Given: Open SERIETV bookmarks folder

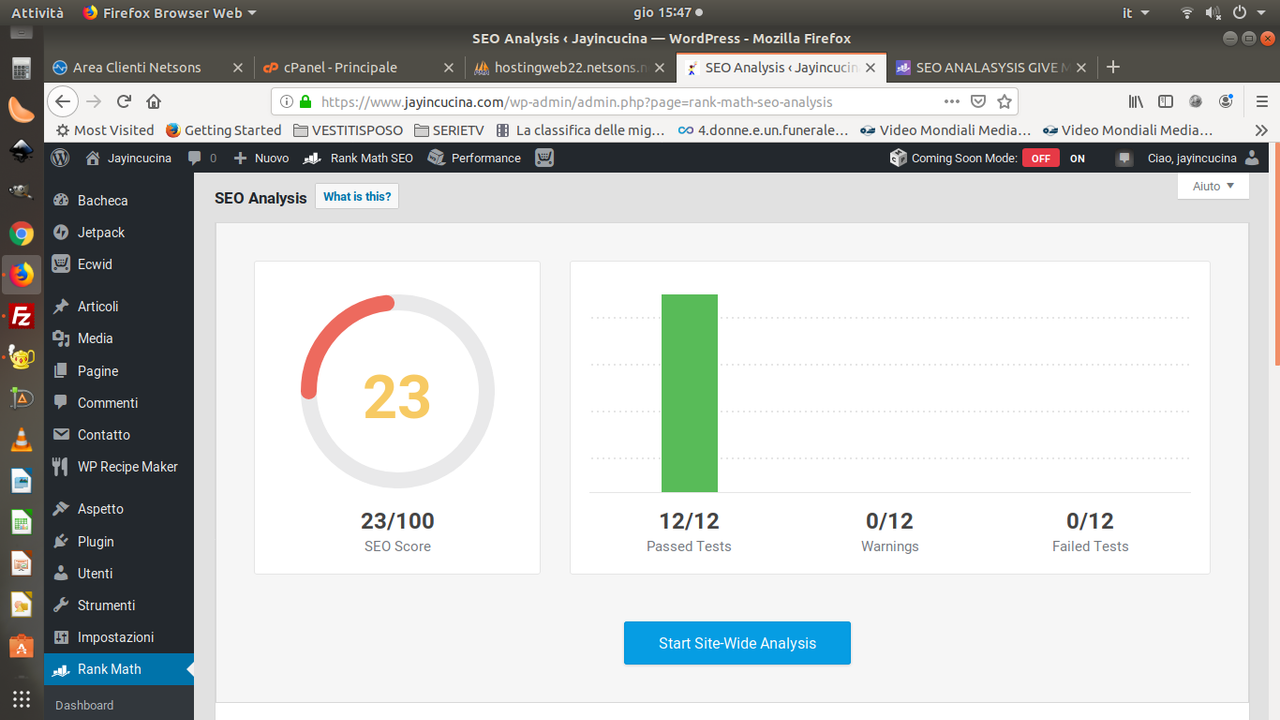Looking at the screenshot, I should [x=449, y=130].
